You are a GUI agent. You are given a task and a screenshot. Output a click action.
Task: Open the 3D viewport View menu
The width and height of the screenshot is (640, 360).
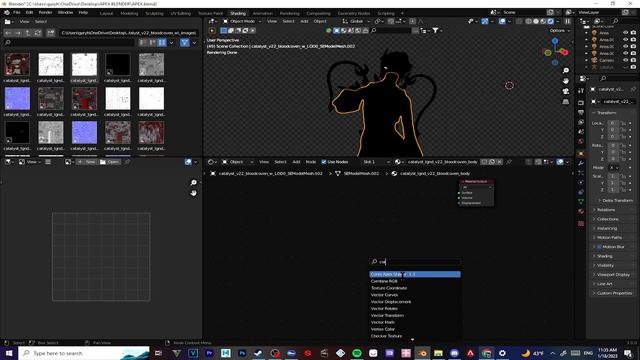(x=272, y=21)
